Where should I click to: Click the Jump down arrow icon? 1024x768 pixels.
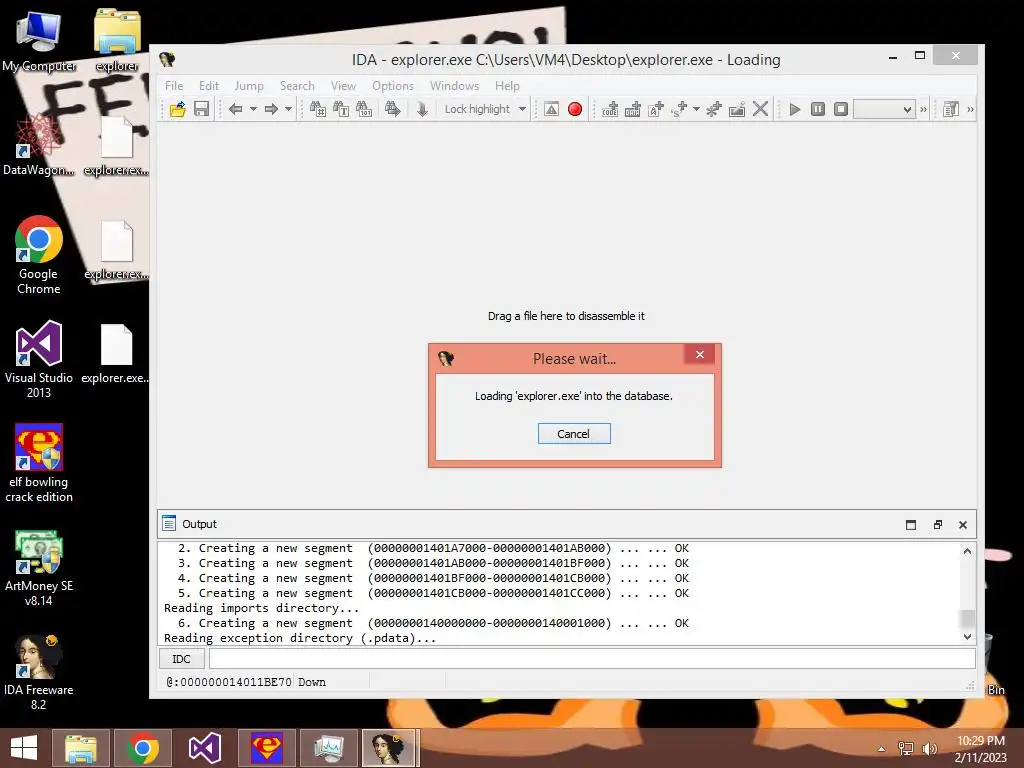[x=422, y=109]
